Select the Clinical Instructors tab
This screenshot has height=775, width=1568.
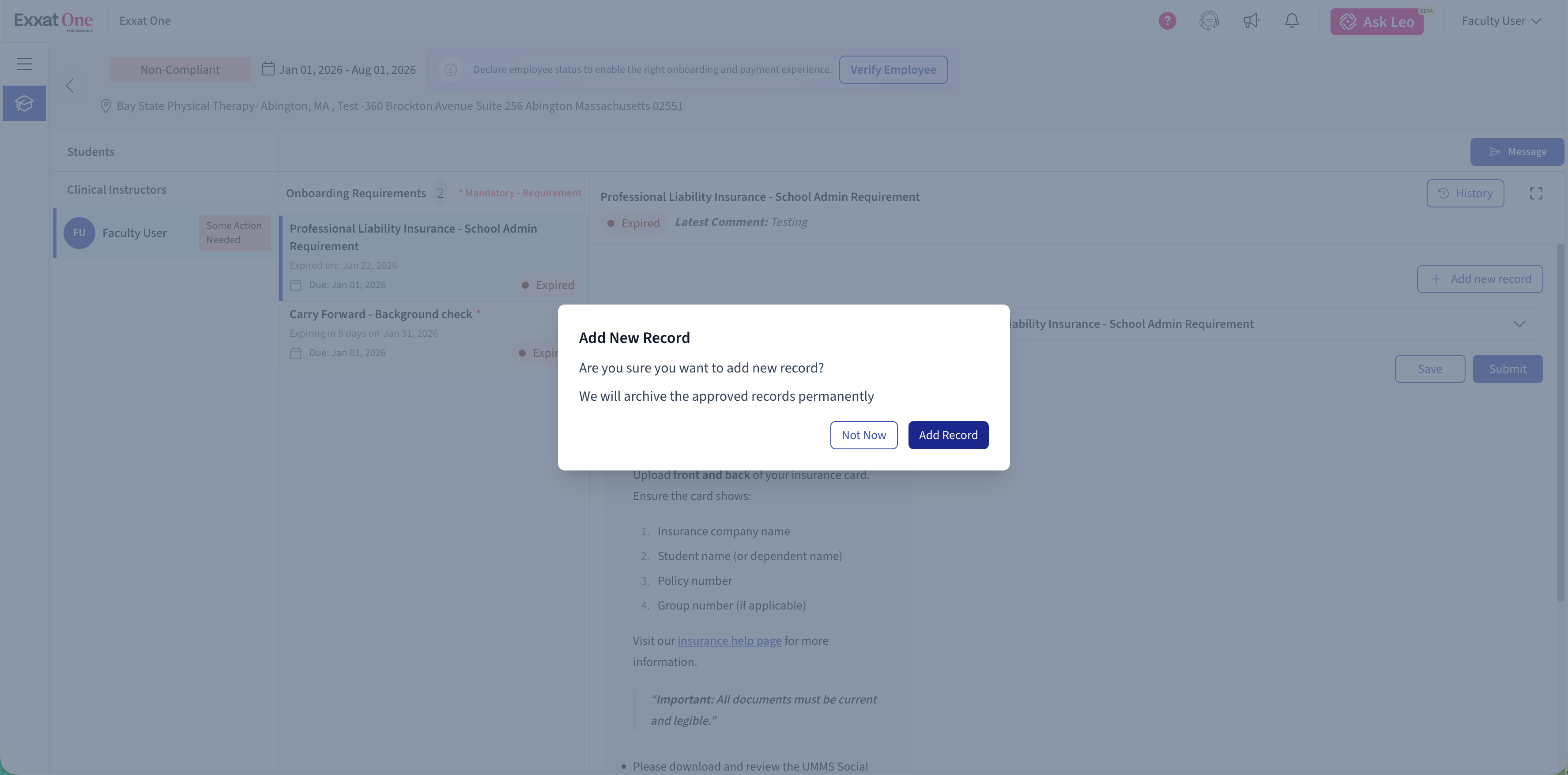coord(116,189)
